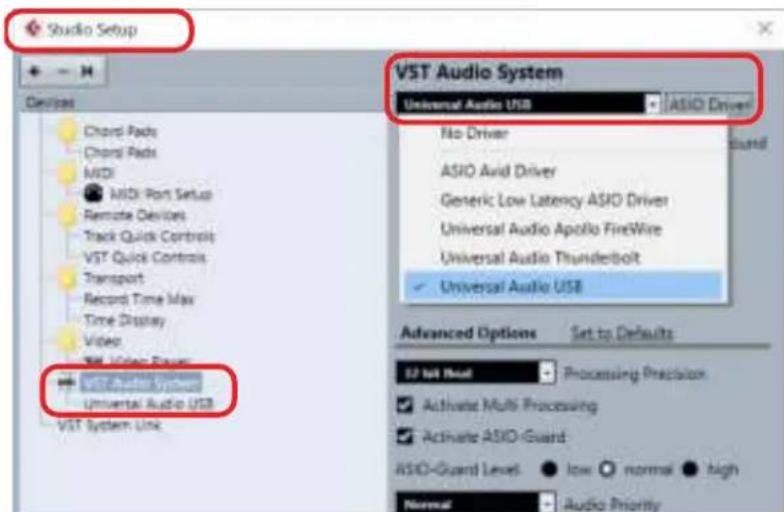784x512 pixels.
Task: Click the Cubase logo in title bar
Action: point(32,28)
